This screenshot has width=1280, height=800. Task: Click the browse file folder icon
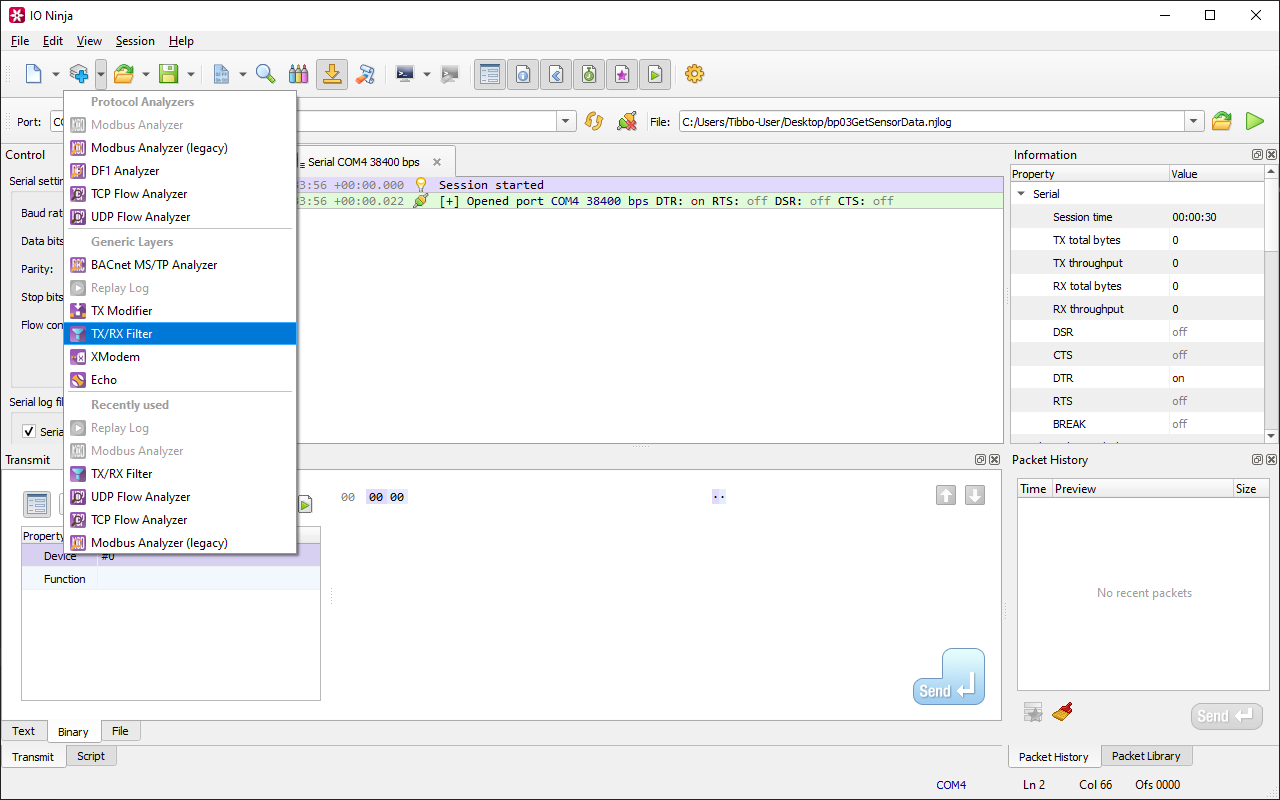pyautogui.click(x=1222, y=121)
